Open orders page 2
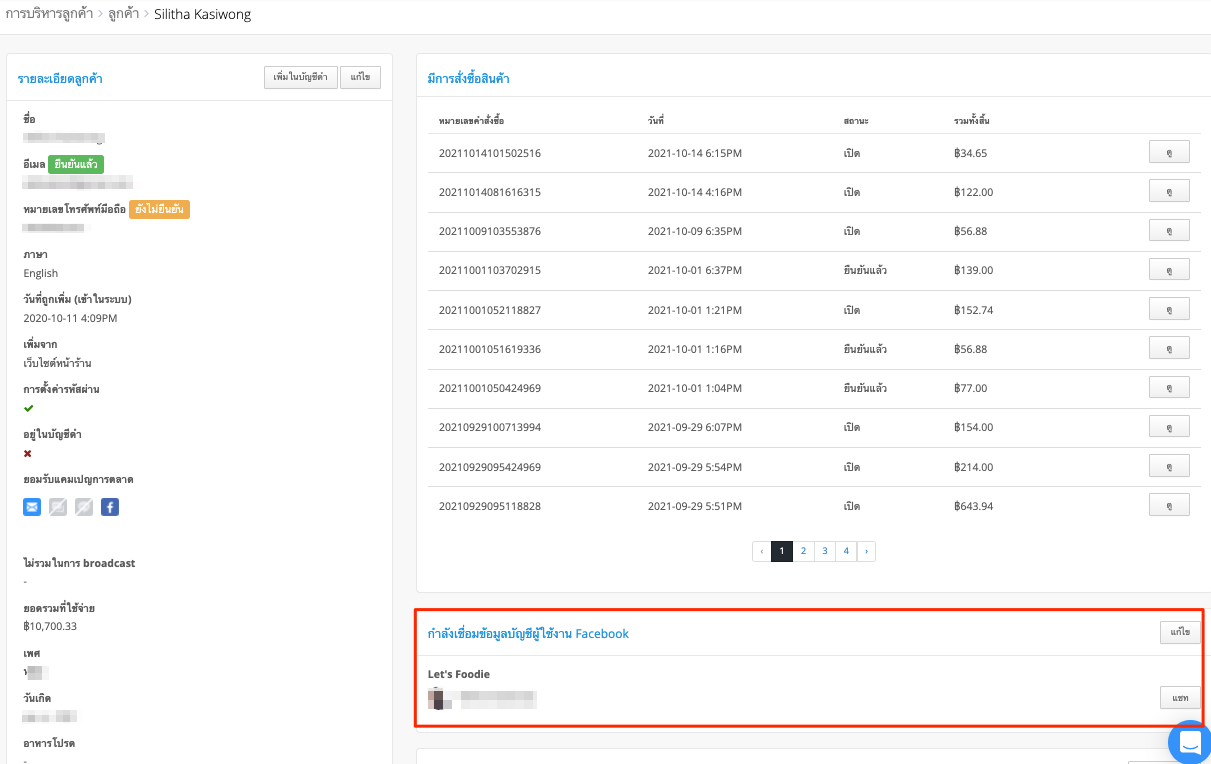 803,551
